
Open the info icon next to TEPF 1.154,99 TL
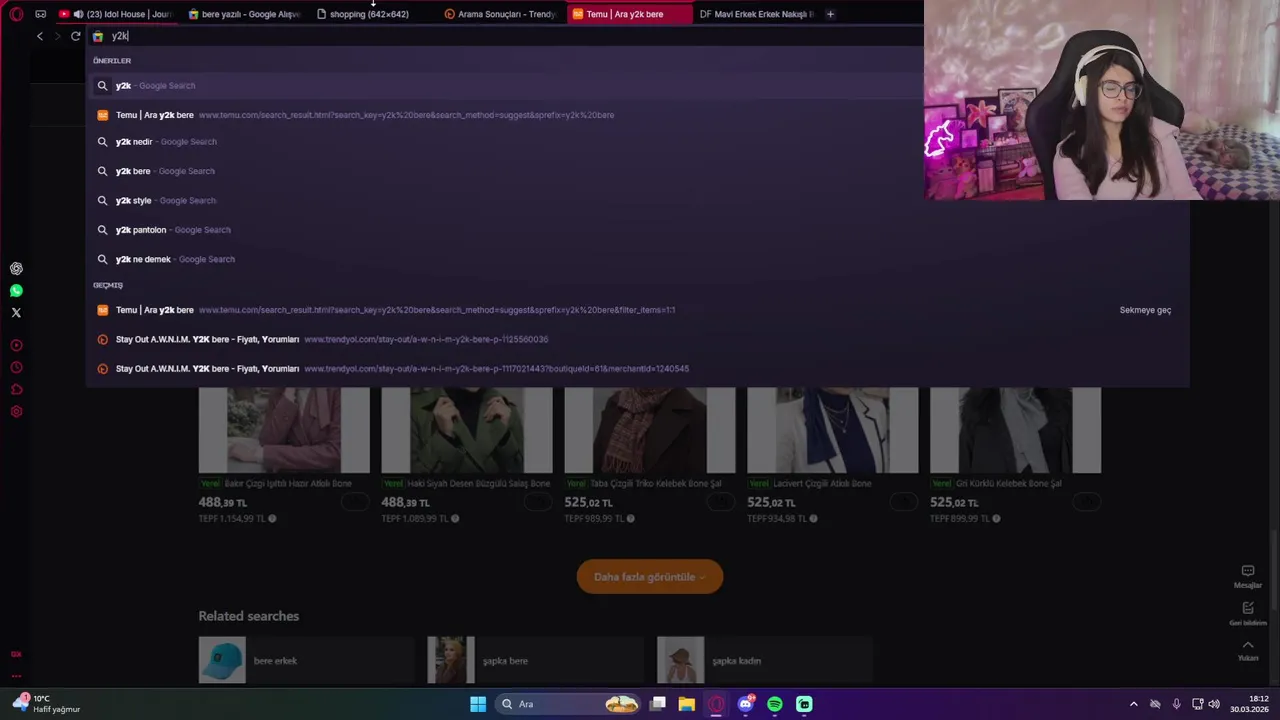tap(272, 519)
